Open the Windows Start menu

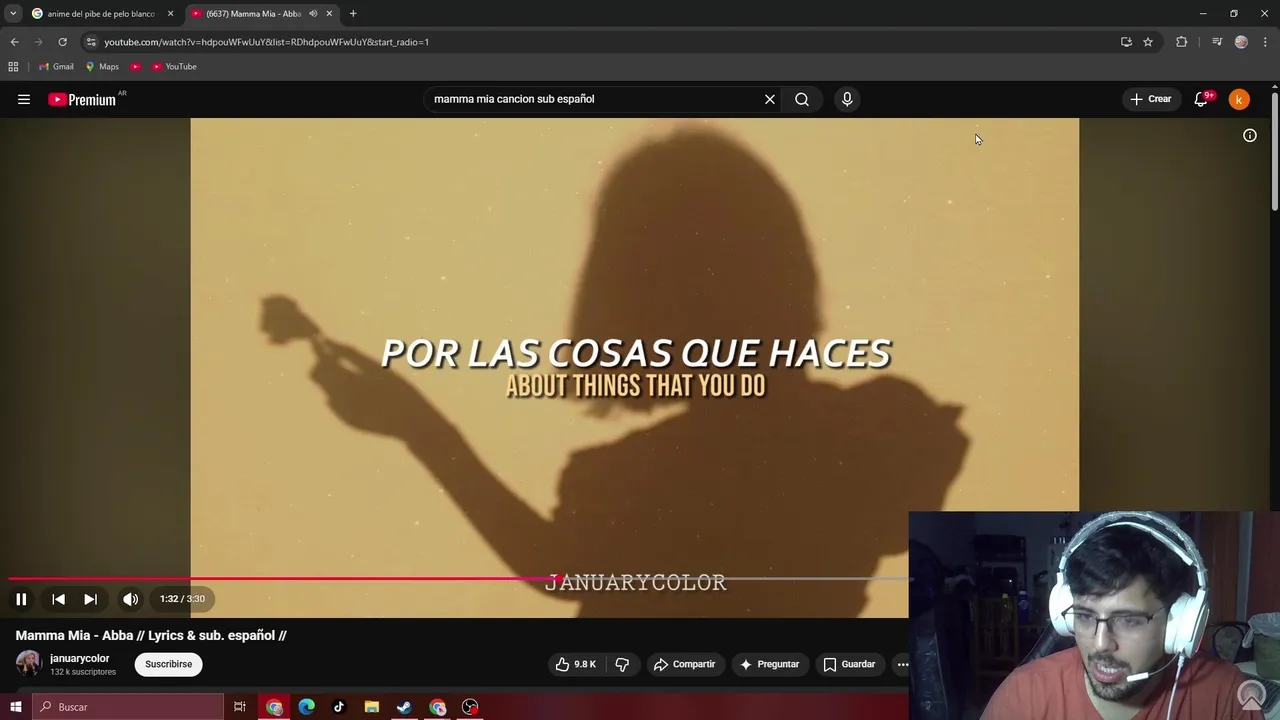16,707
